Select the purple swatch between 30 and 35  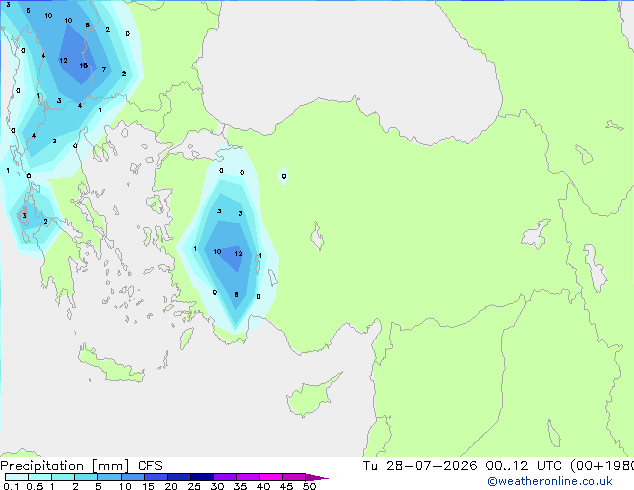pyautogui.click(x=225, y=477)
